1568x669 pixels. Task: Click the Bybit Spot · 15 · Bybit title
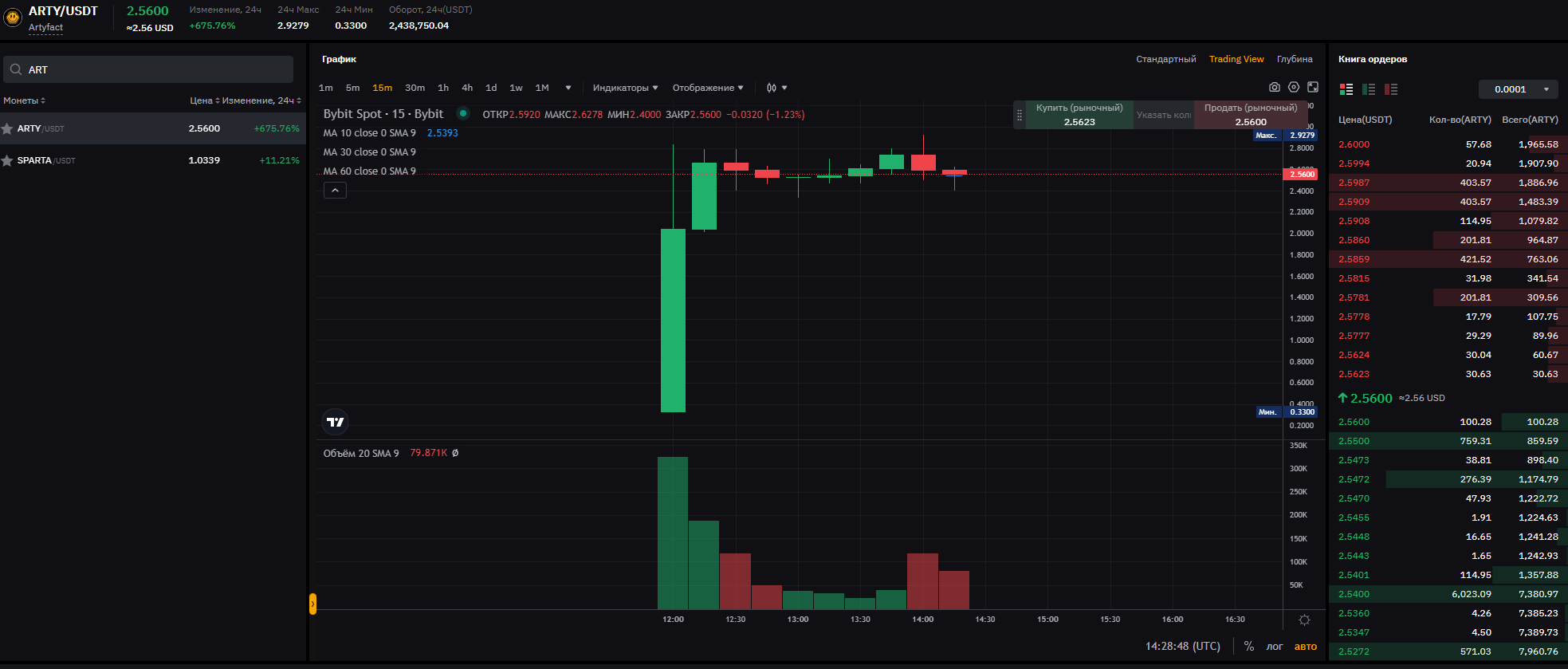[x=383, y=114]
